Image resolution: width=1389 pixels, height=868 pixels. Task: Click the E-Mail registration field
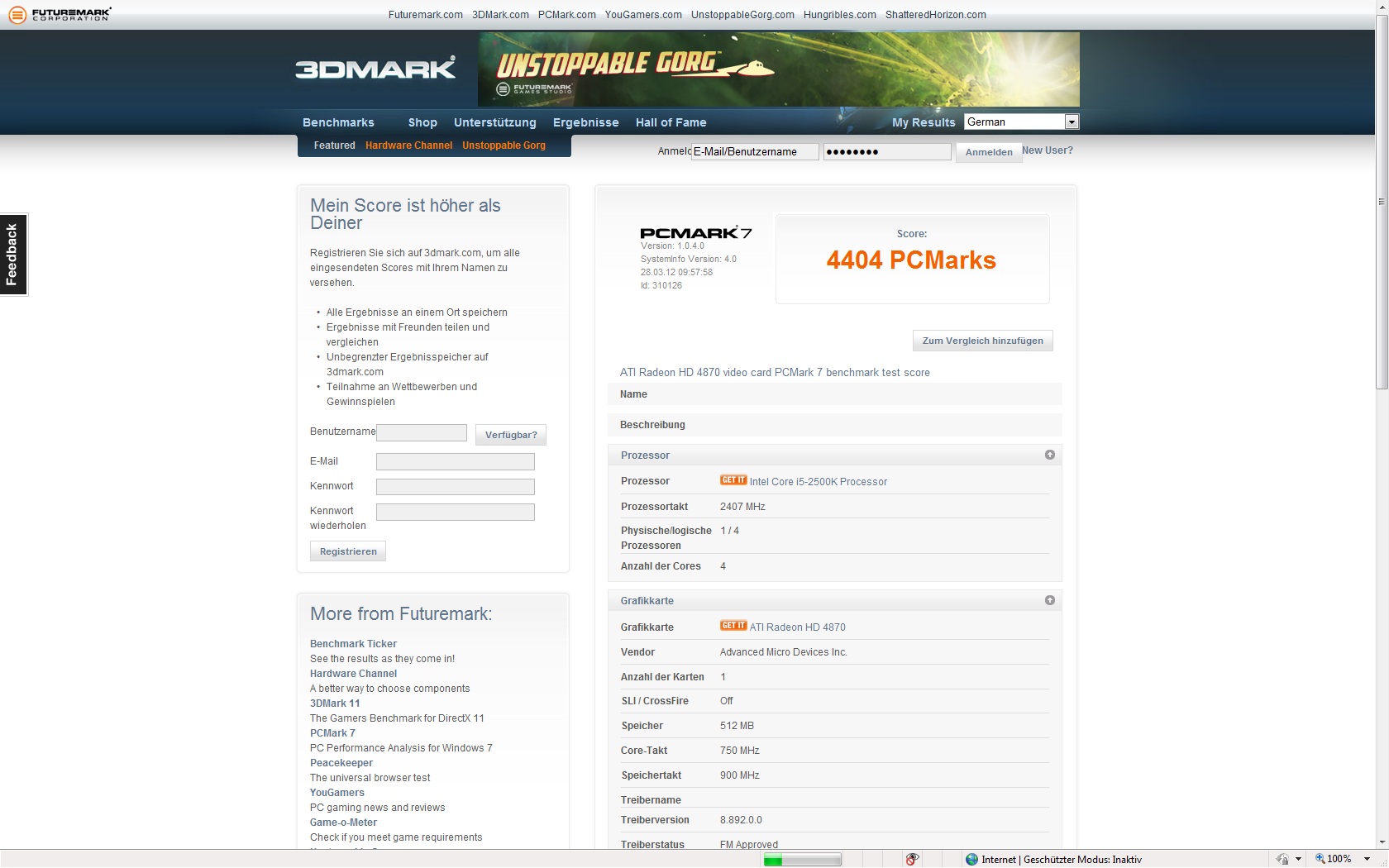(x=456, y=462)
